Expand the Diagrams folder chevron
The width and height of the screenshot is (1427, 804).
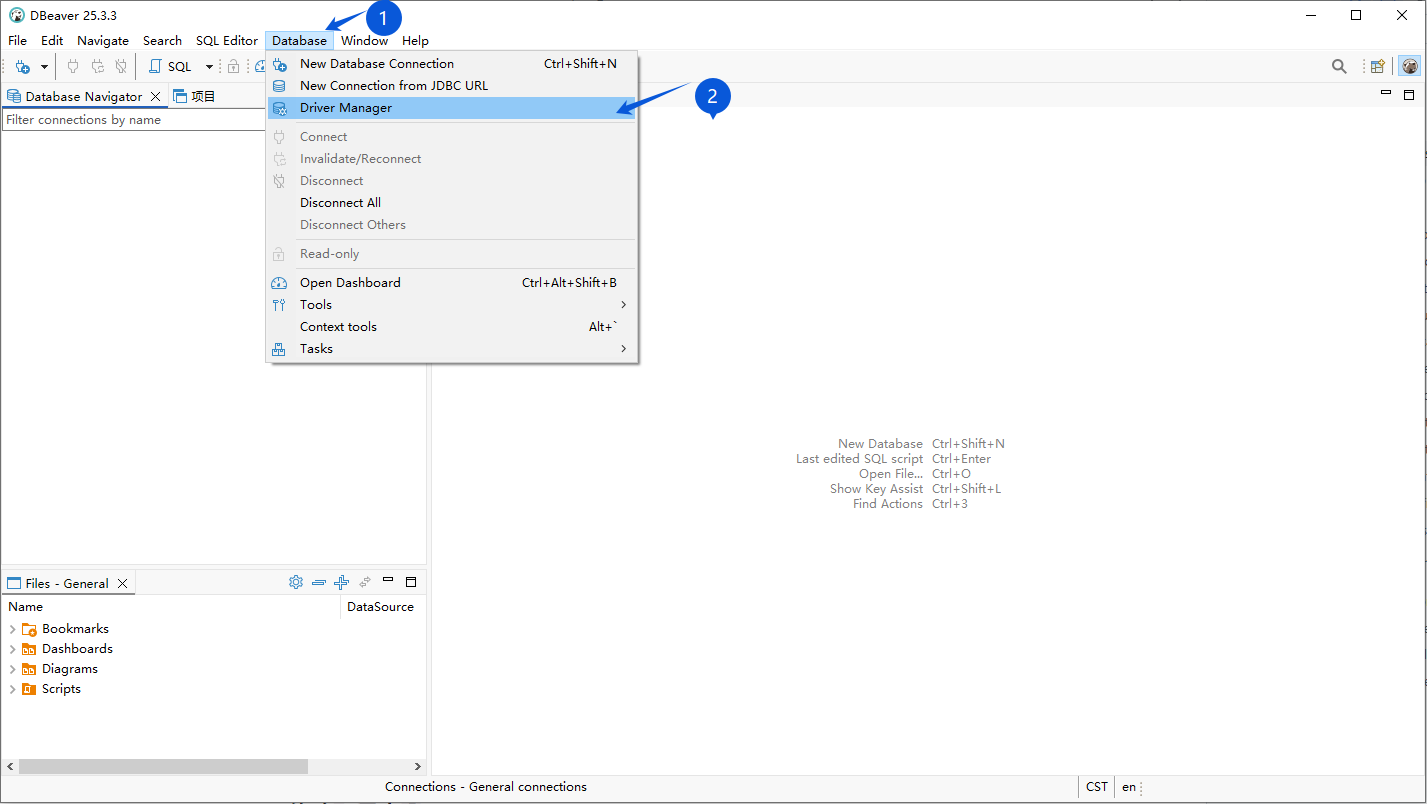click(12, 669)
